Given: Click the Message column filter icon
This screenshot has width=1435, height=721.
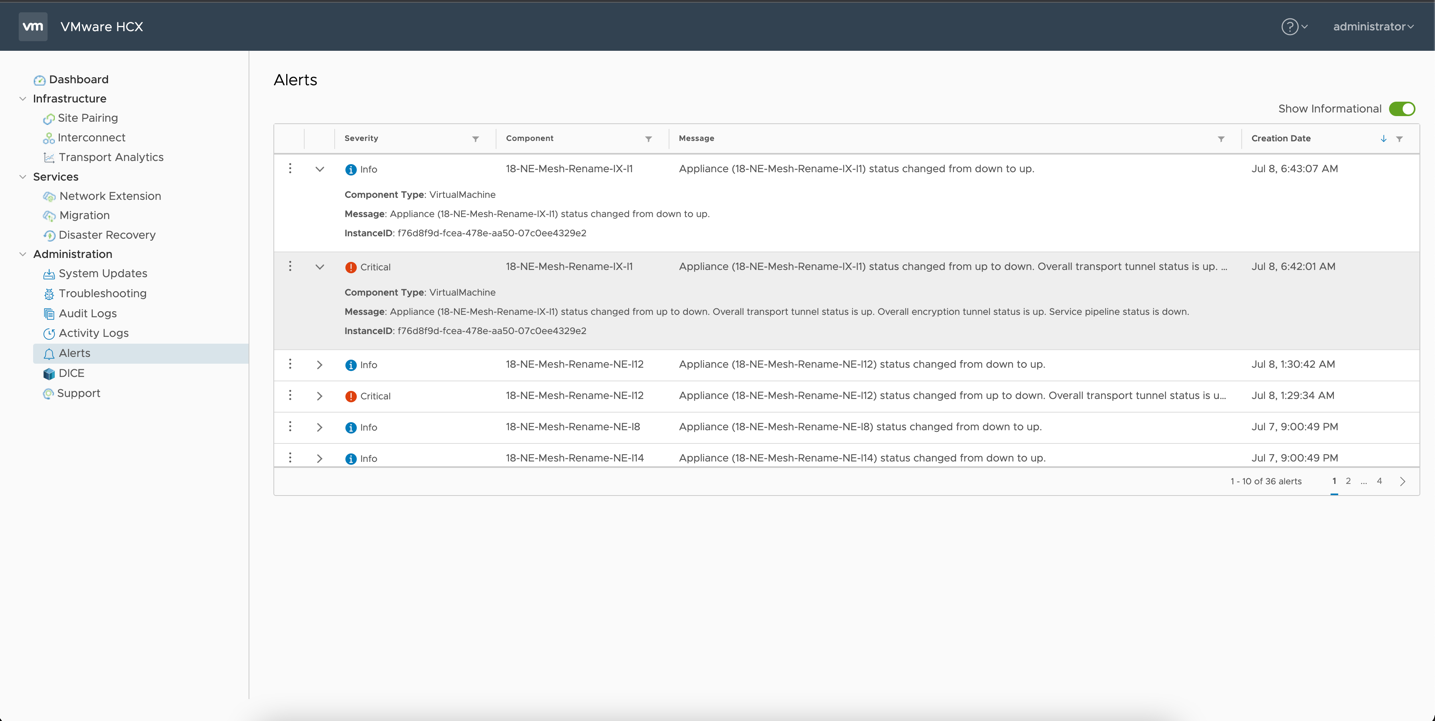Looking at the screenshot, I should coord(1221,139).
